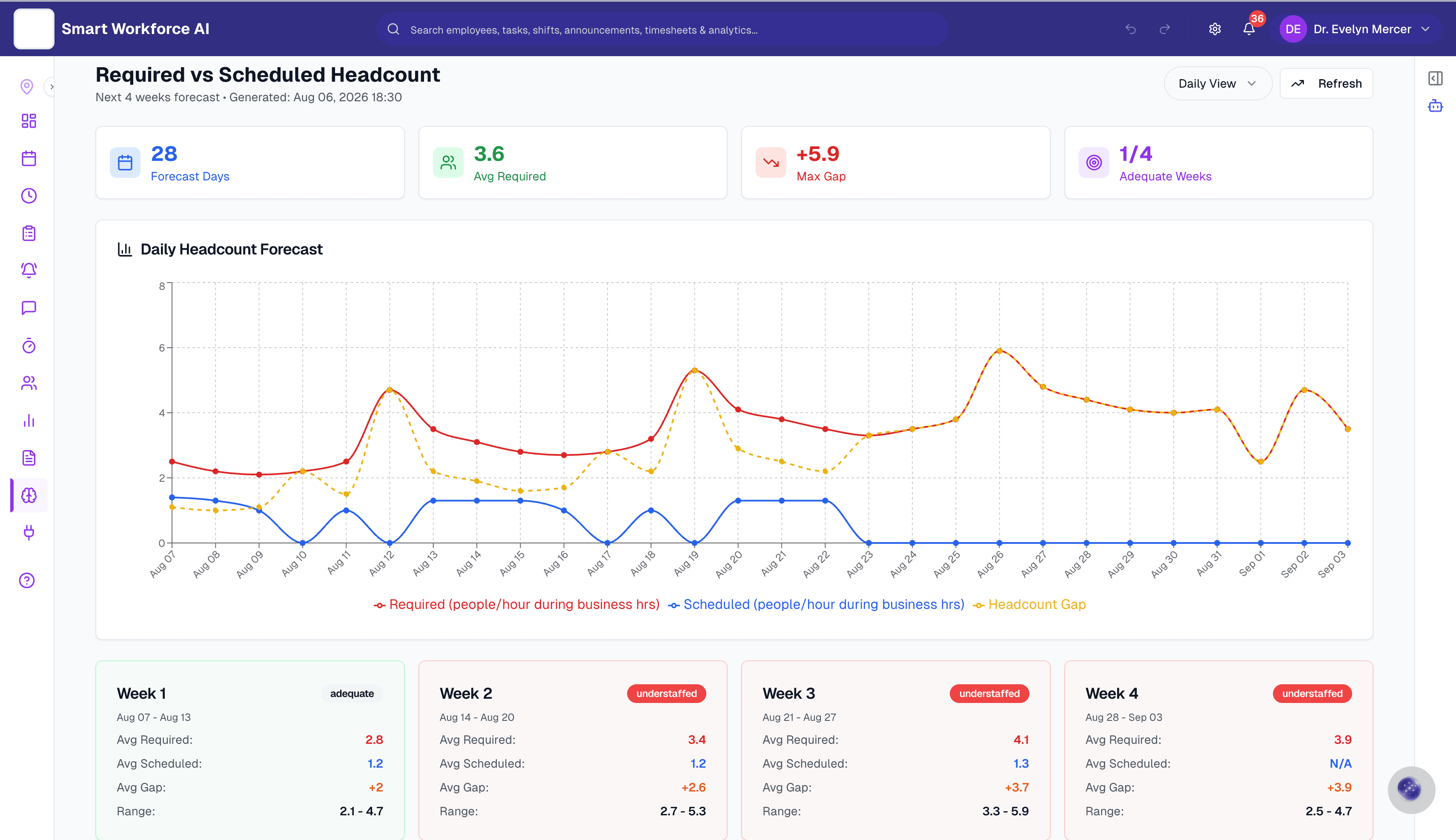Screen dimensions: 1456x840
Task: Click Week 4 Avg Scheduled "N/A" value
Action: click(1341, 764)
